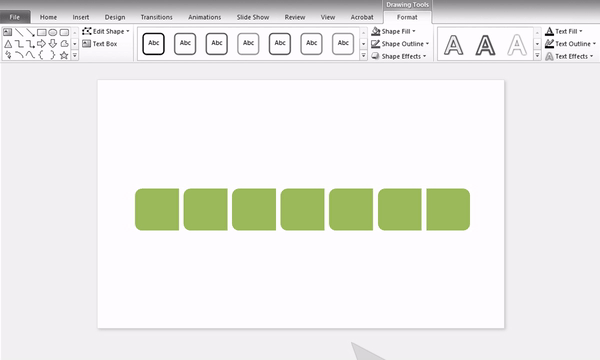This screenshot has height=360, width=600.
Task: Switch to the Transitions tab
Action: click(157, 17)
